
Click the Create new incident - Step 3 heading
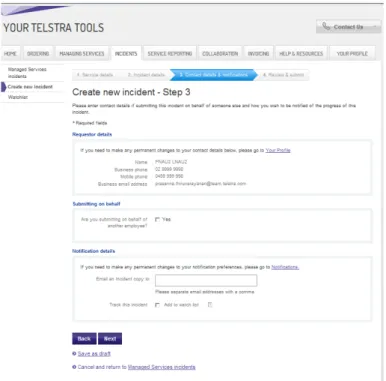pos(131,92)
